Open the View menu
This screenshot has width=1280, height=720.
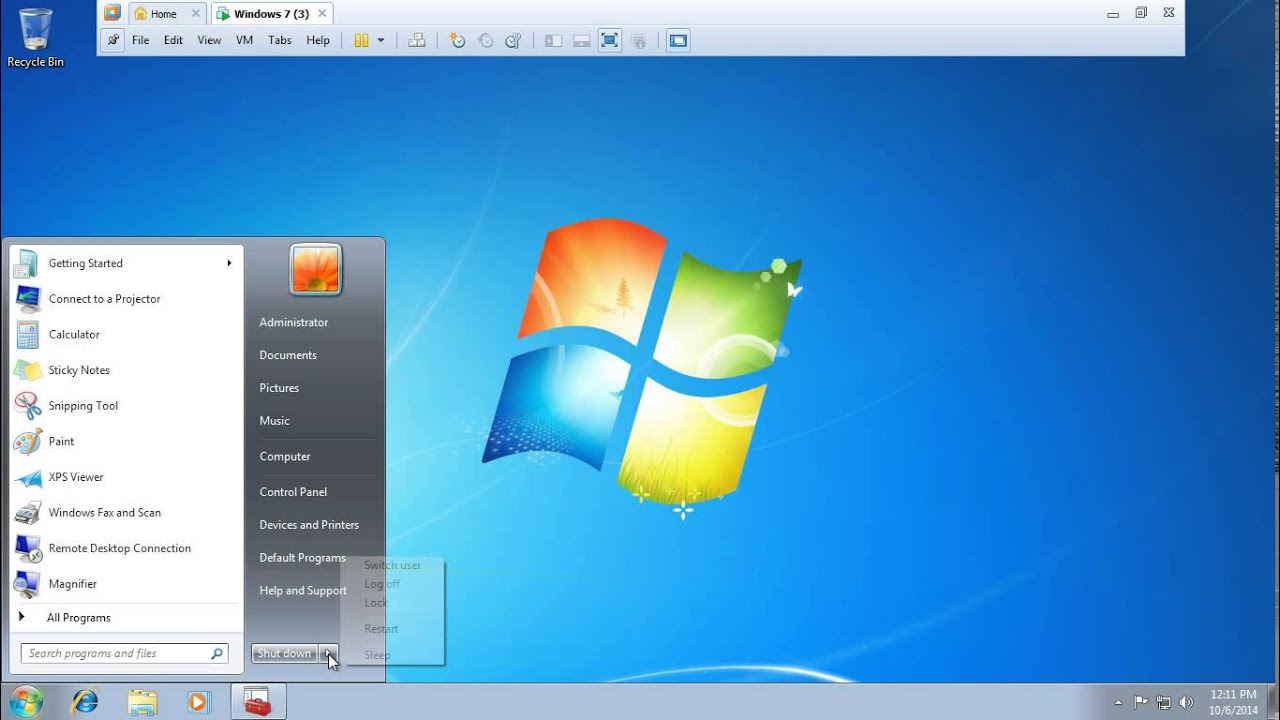pyautogui.click(x=209, y=40)
